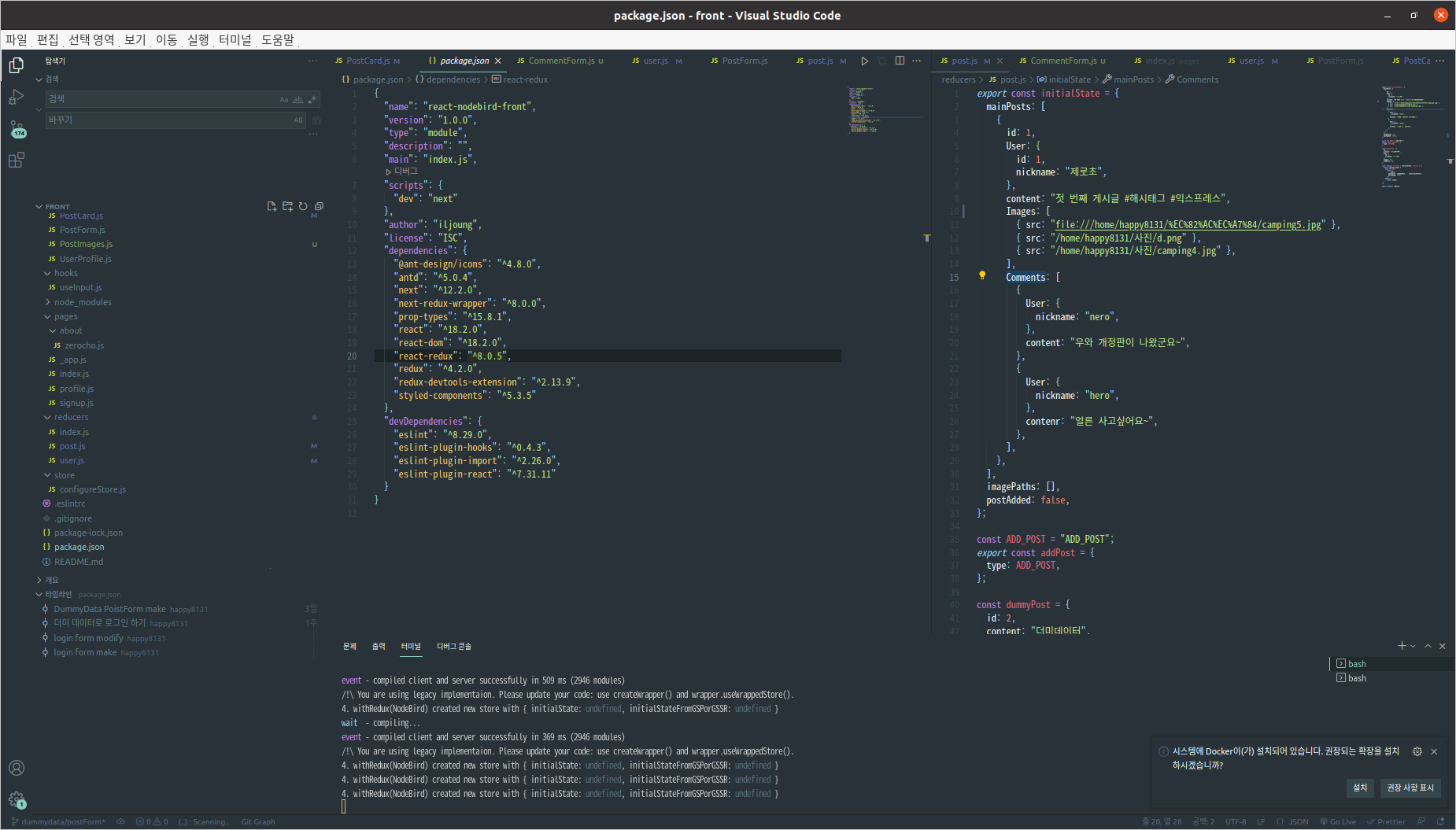Screen dimensions: 1456x830
Task: Click the New File icon in FRONT header
Action: 272,206
